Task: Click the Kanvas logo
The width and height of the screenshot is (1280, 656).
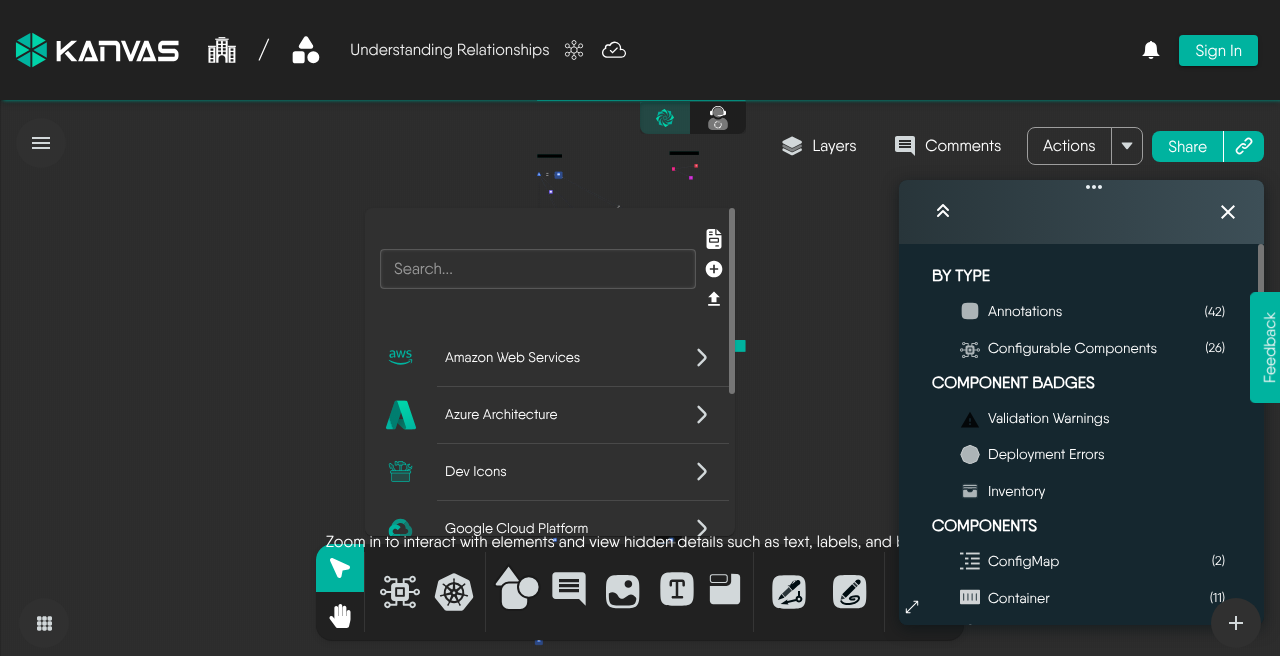Action: [x=97, y=50]
